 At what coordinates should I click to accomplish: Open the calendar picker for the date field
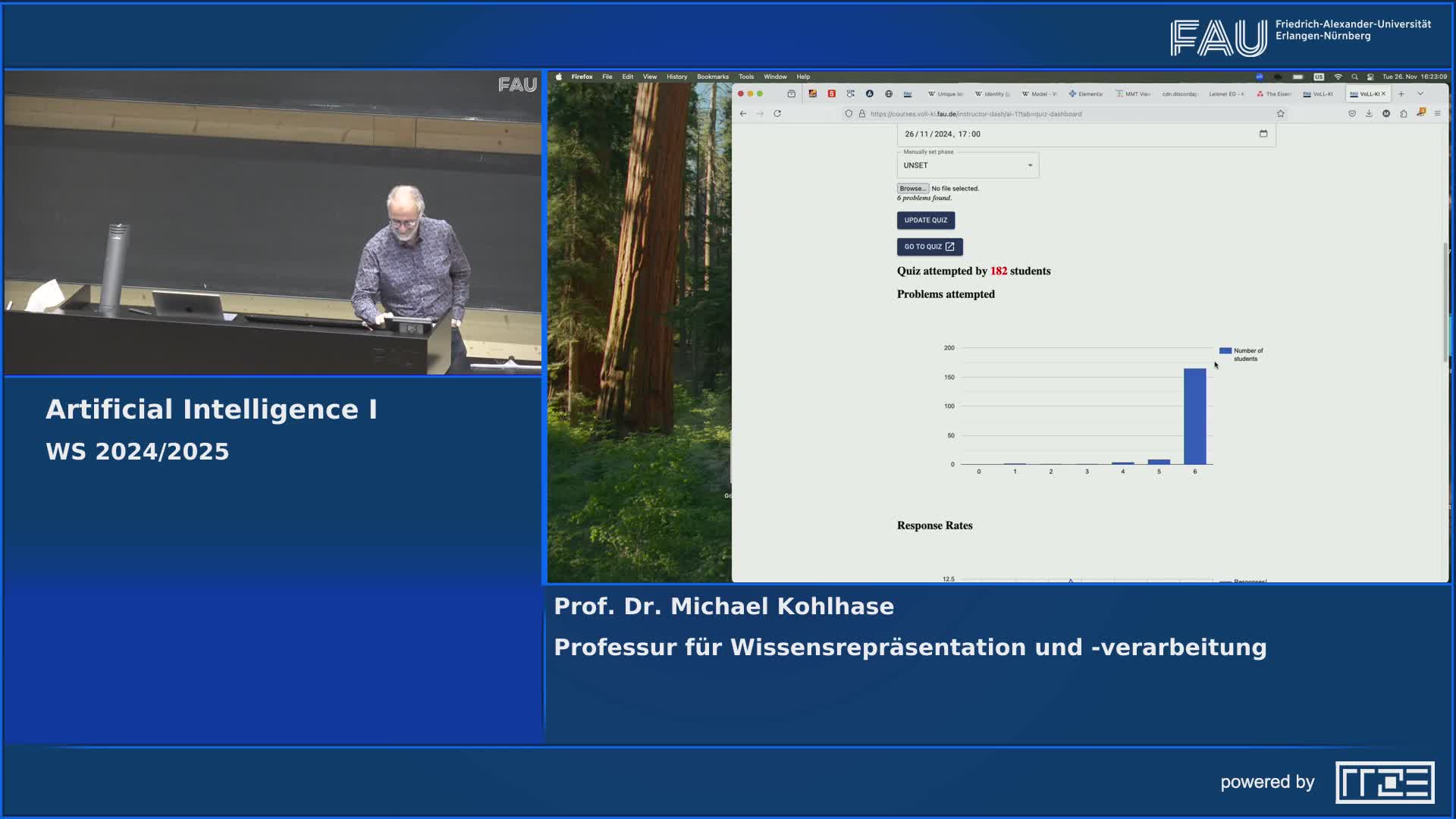(1263, 133)
